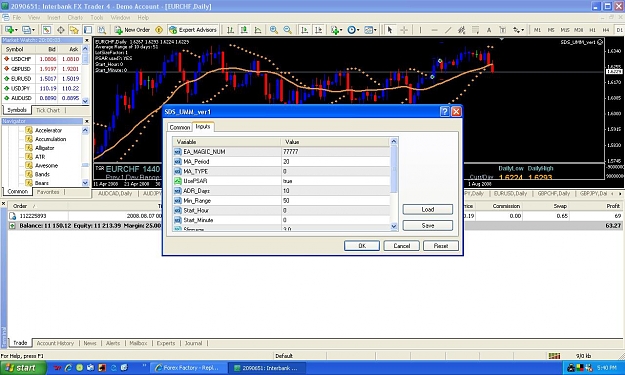
Task: Select the trendline drawing tool
Action: (x=448, y=30)
